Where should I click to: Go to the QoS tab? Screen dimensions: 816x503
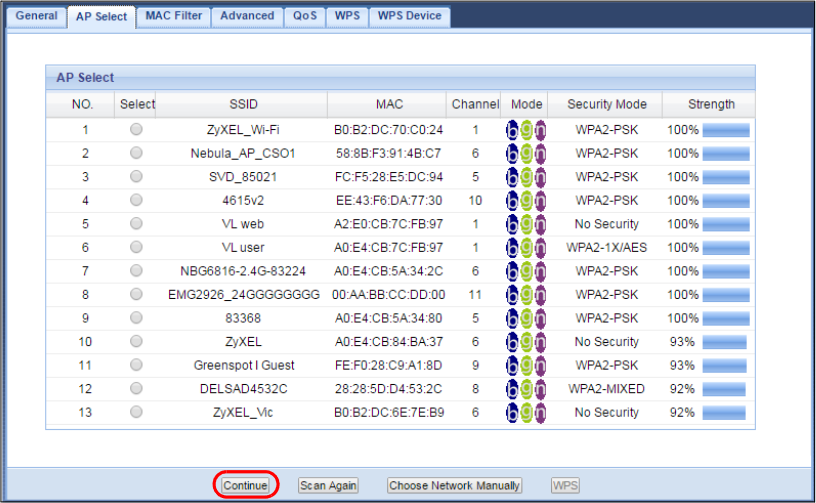(304, 16)
